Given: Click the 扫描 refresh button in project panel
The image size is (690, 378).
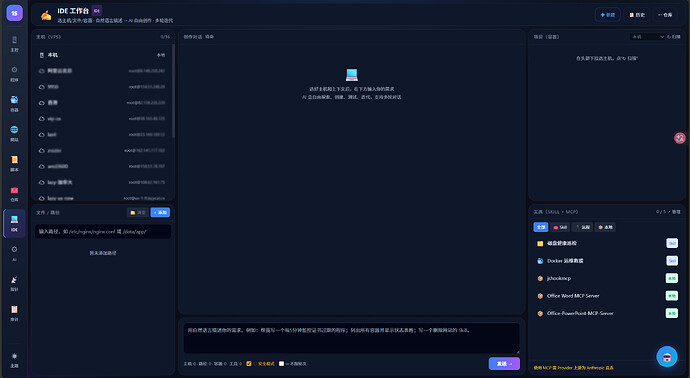Looking at the screenshot, I should (x=674, y=37).
